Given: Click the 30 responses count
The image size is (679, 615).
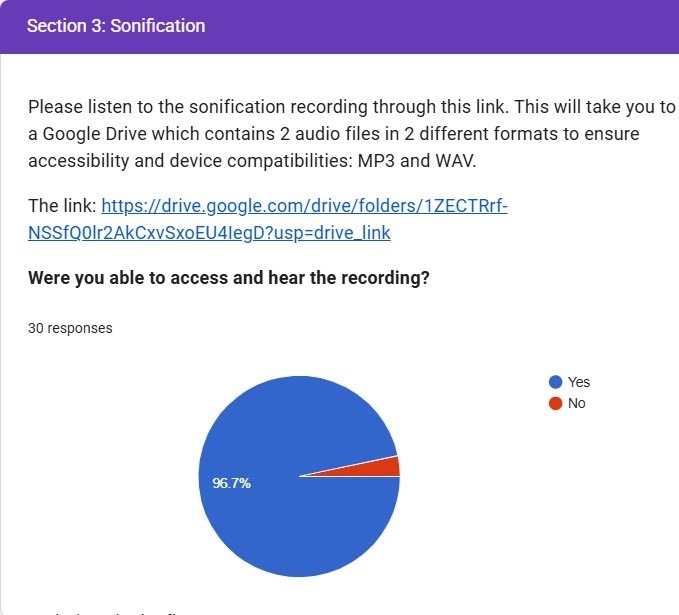Looking at the screenshot, I should point(70,328).
